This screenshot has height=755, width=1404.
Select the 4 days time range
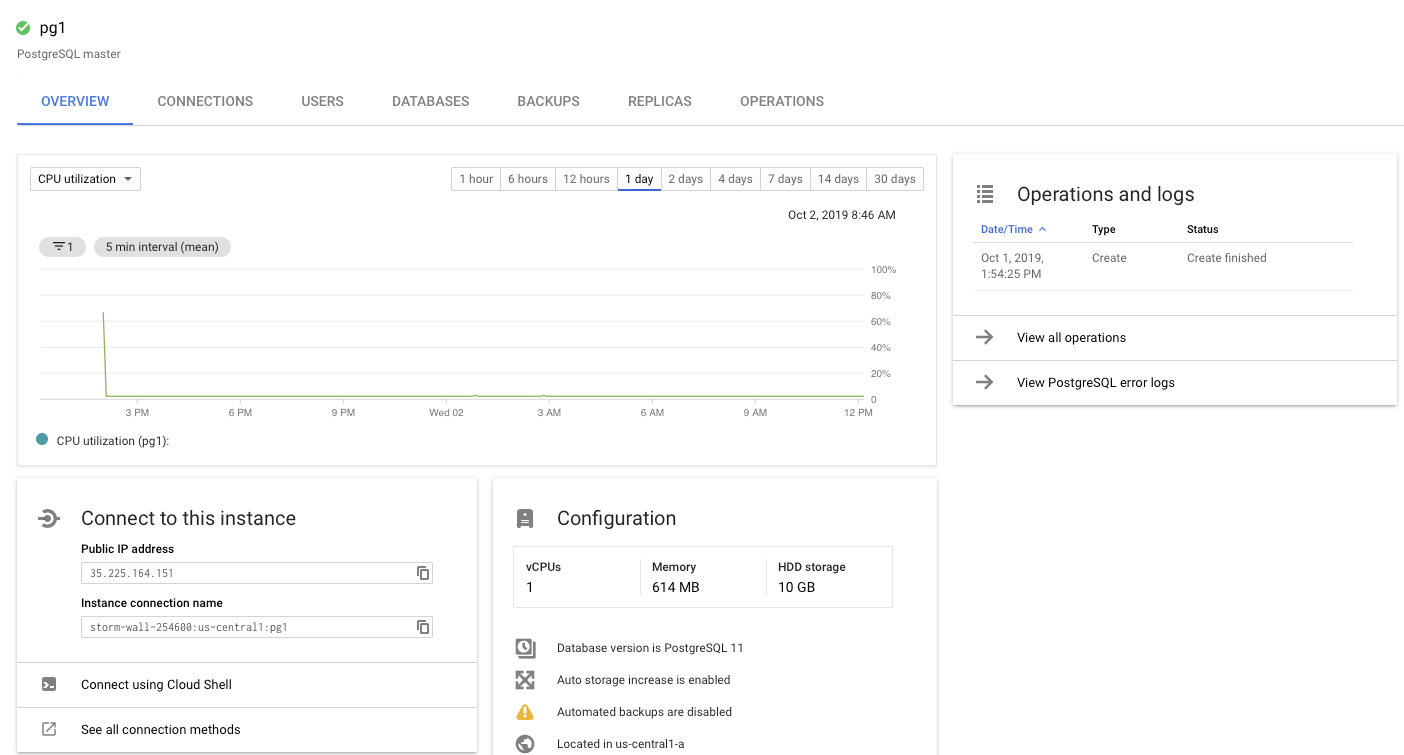[735, 179]
